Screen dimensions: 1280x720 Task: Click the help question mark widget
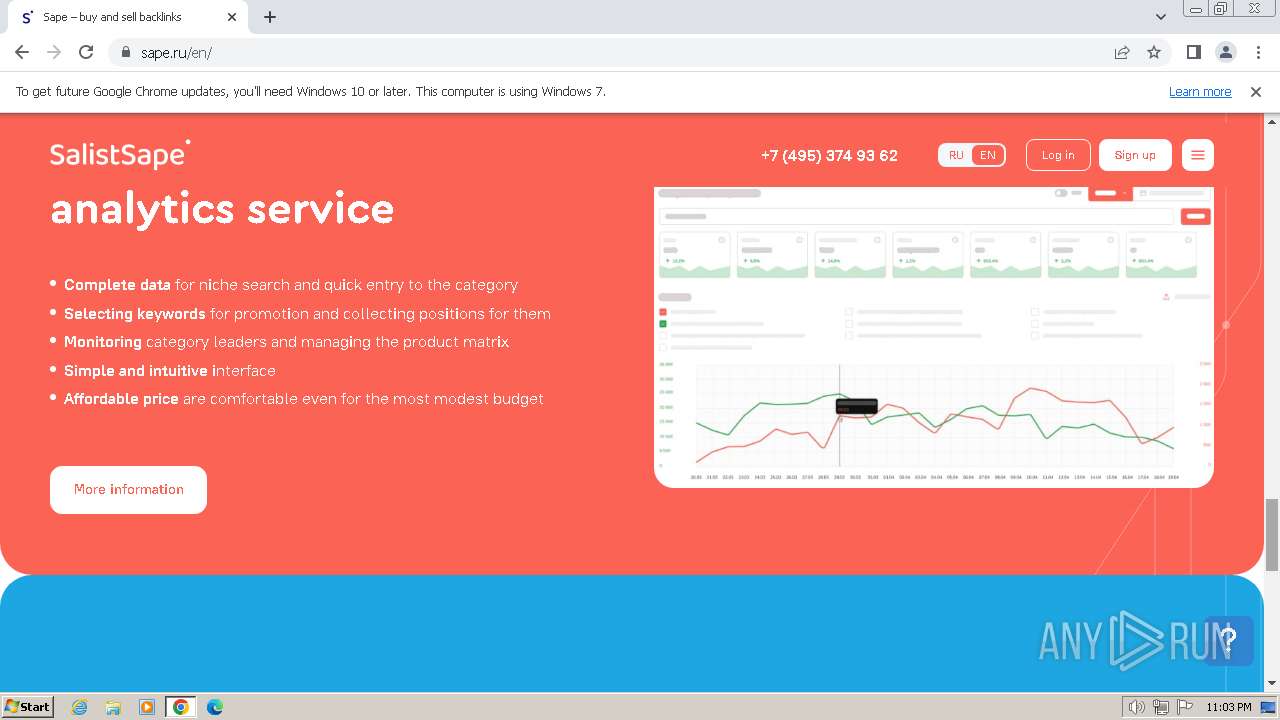pos(1229,639)
